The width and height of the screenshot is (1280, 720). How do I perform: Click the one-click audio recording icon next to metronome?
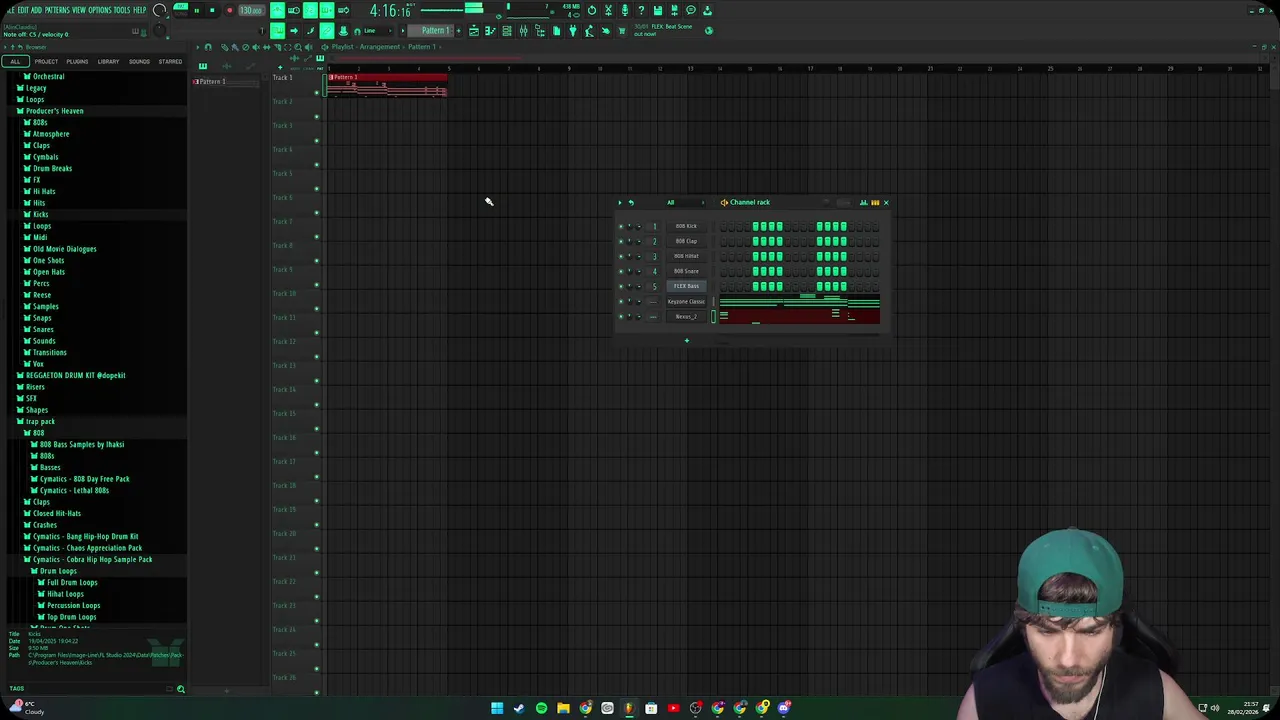point(294,10)
